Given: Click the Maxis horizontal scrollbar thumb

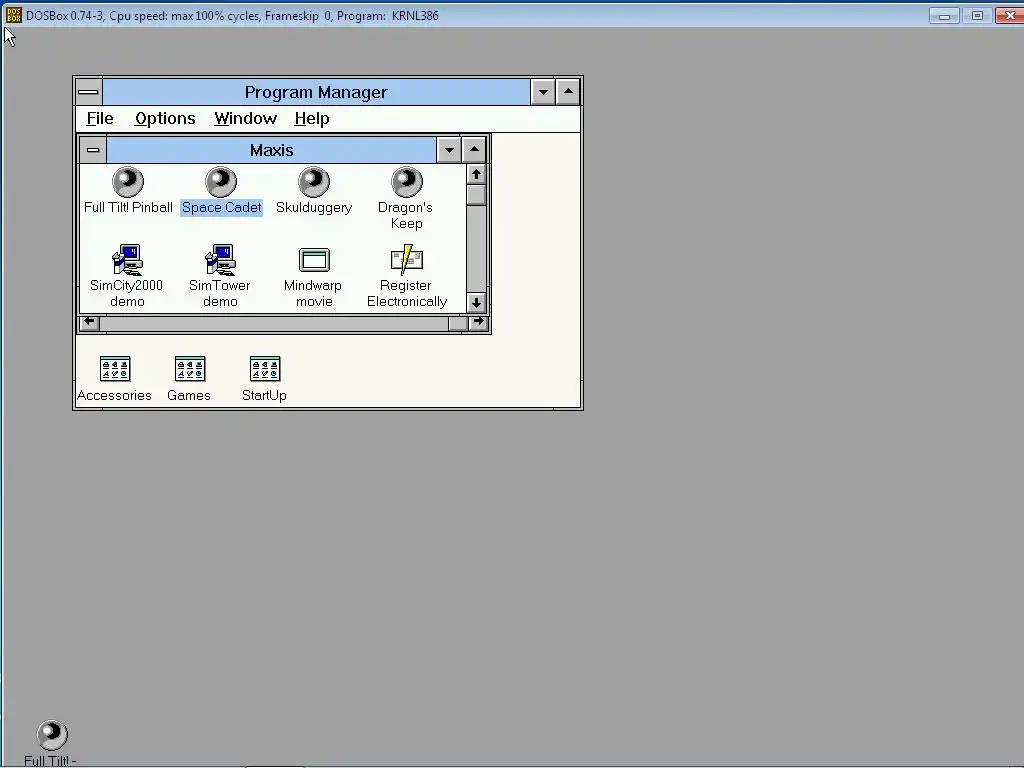Looking at the screenshot, I should (x=458, y=323).
